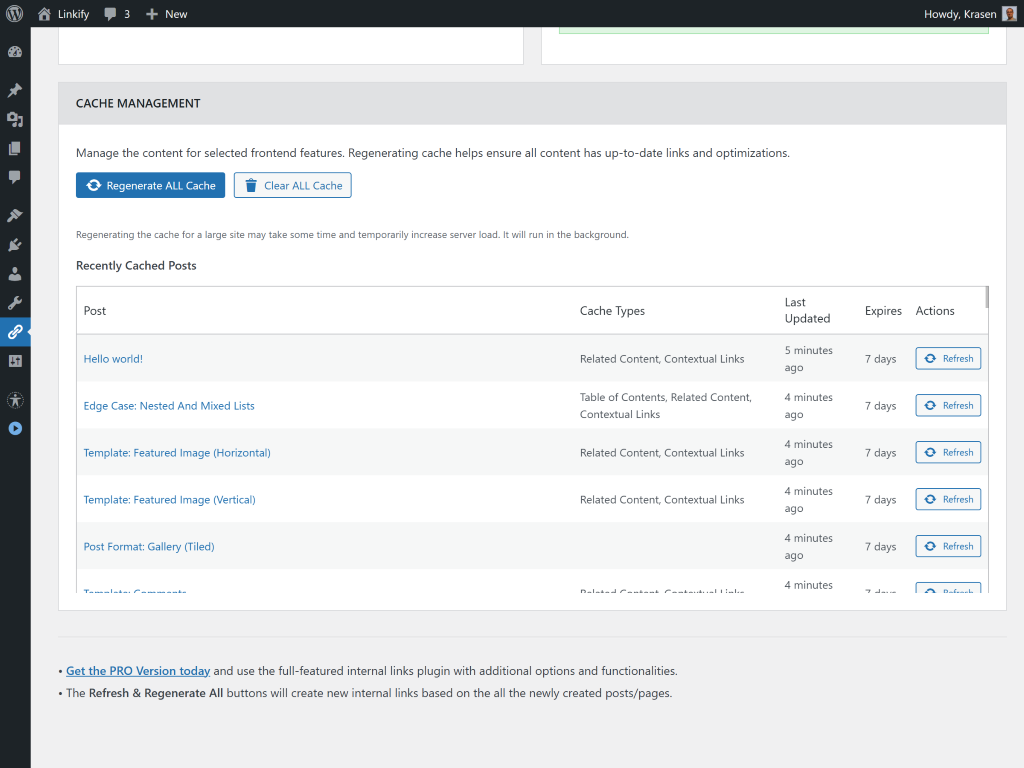Click Clear ALL Cache button
Viewport: 1024px width, 768px height.
(x=292, y=185)
